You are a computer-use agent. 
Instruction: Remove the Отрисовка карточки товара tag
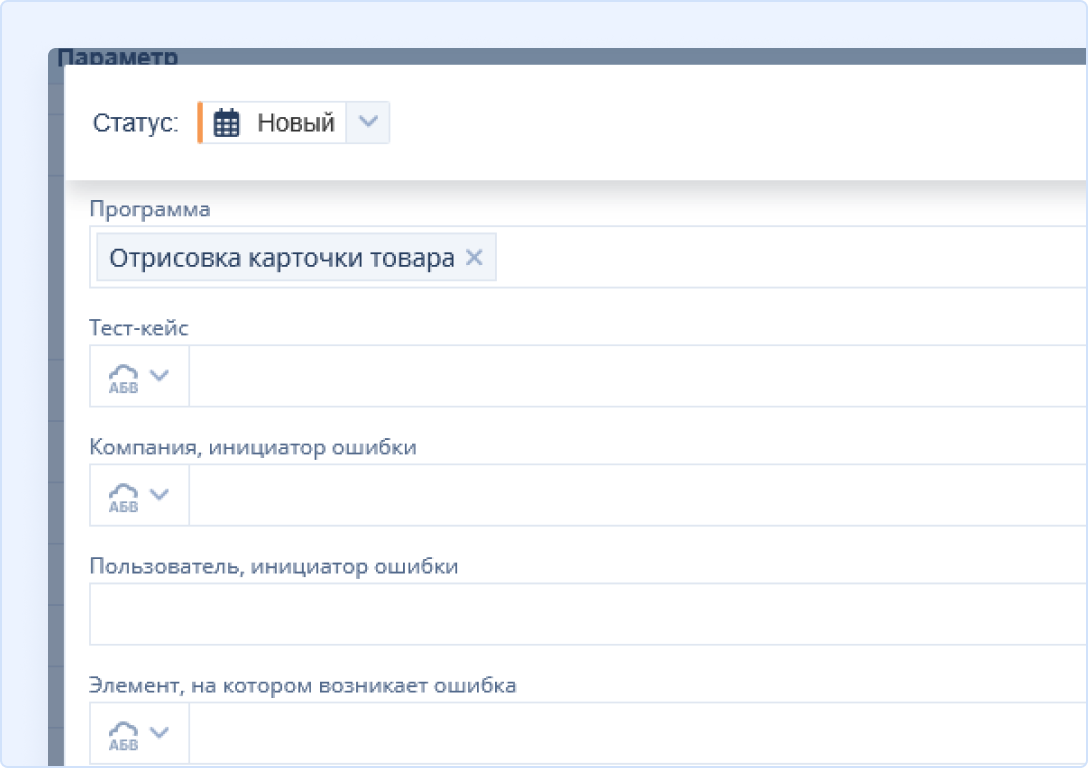tap(474, 258)
